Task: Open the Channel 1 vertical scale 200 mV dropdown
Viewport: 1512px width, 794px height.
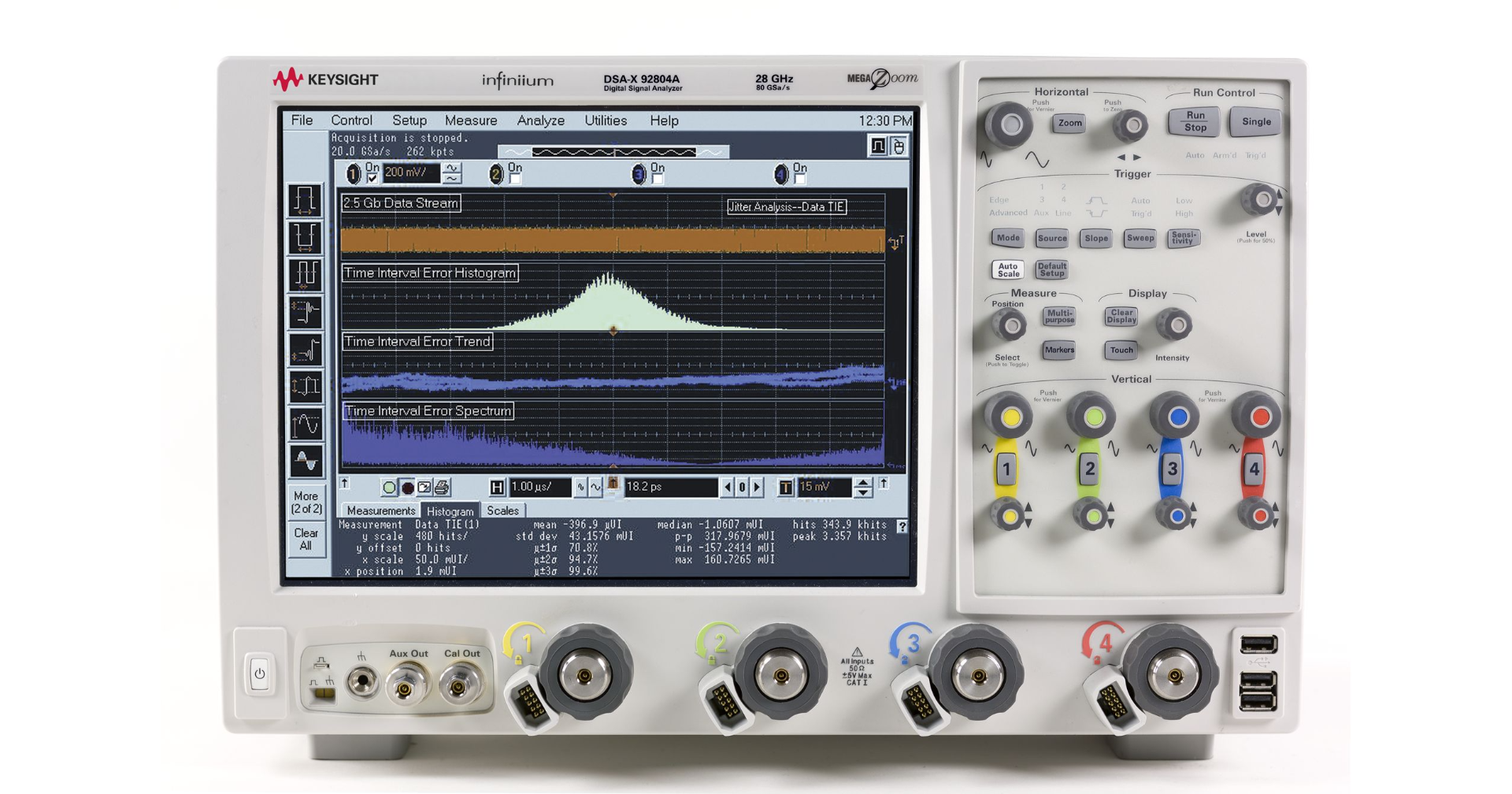Action: click(x=412, y=172)
